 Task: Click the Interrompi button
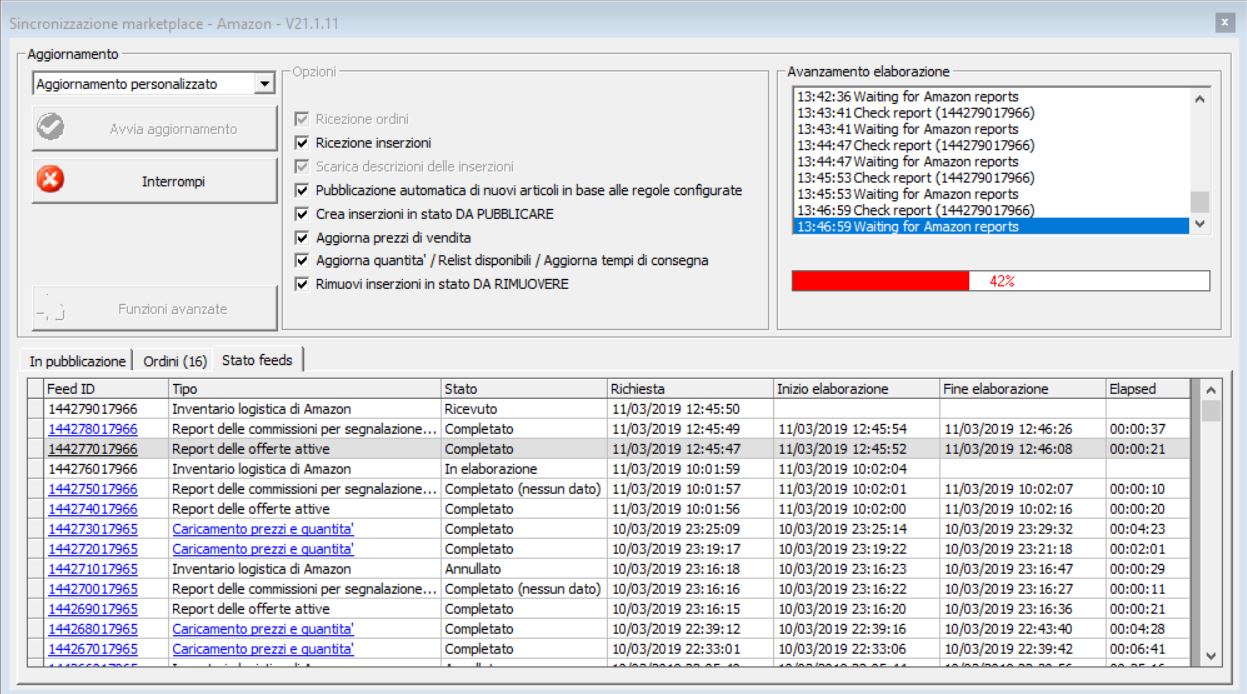tap(153, 182)
